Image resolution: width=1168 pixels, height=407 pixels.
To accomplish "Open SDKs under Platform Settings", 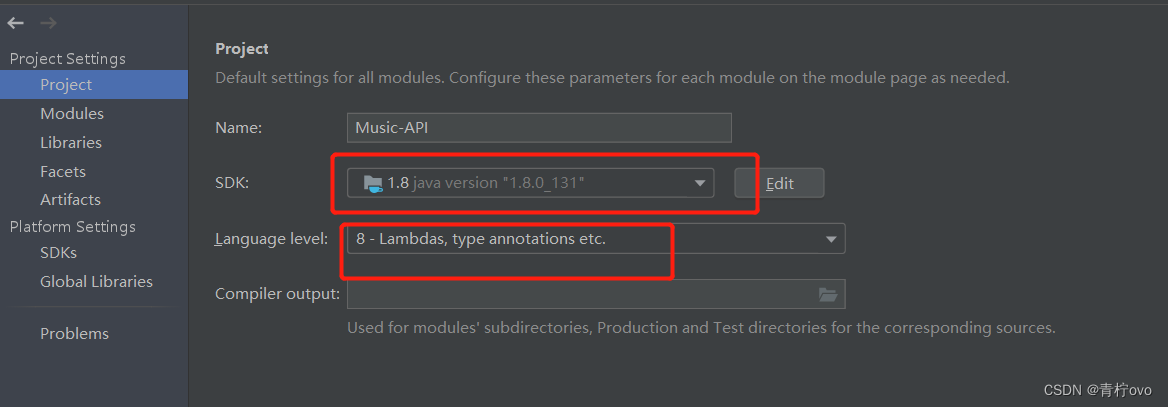I will (x=58, y=253).
